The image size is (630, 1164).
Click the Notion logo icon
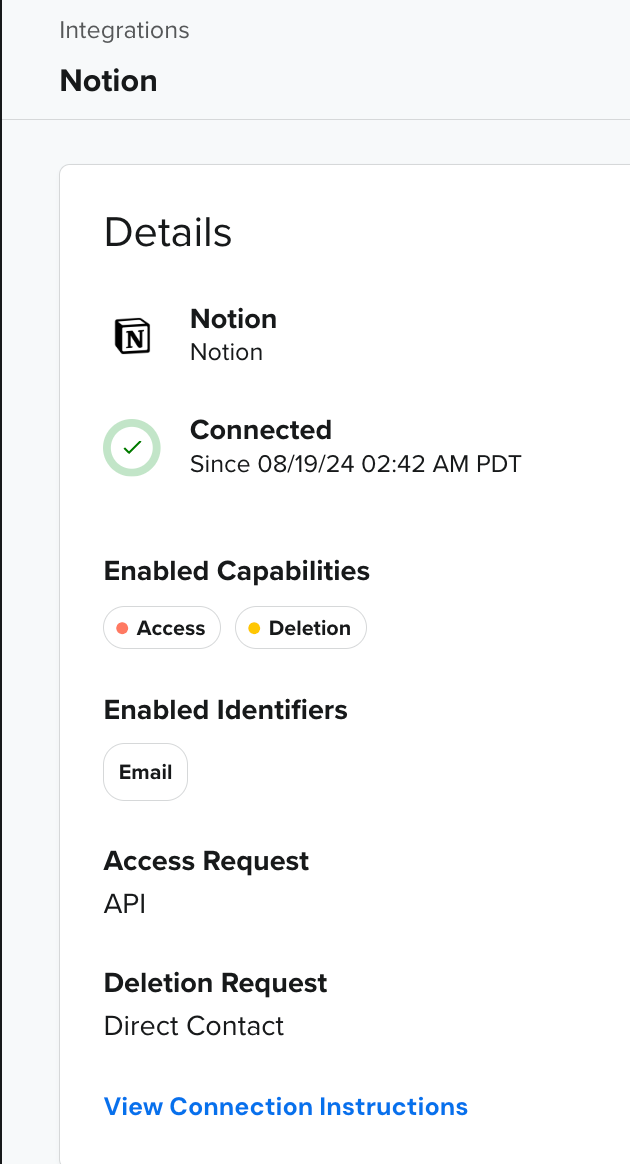pos(132,336)
